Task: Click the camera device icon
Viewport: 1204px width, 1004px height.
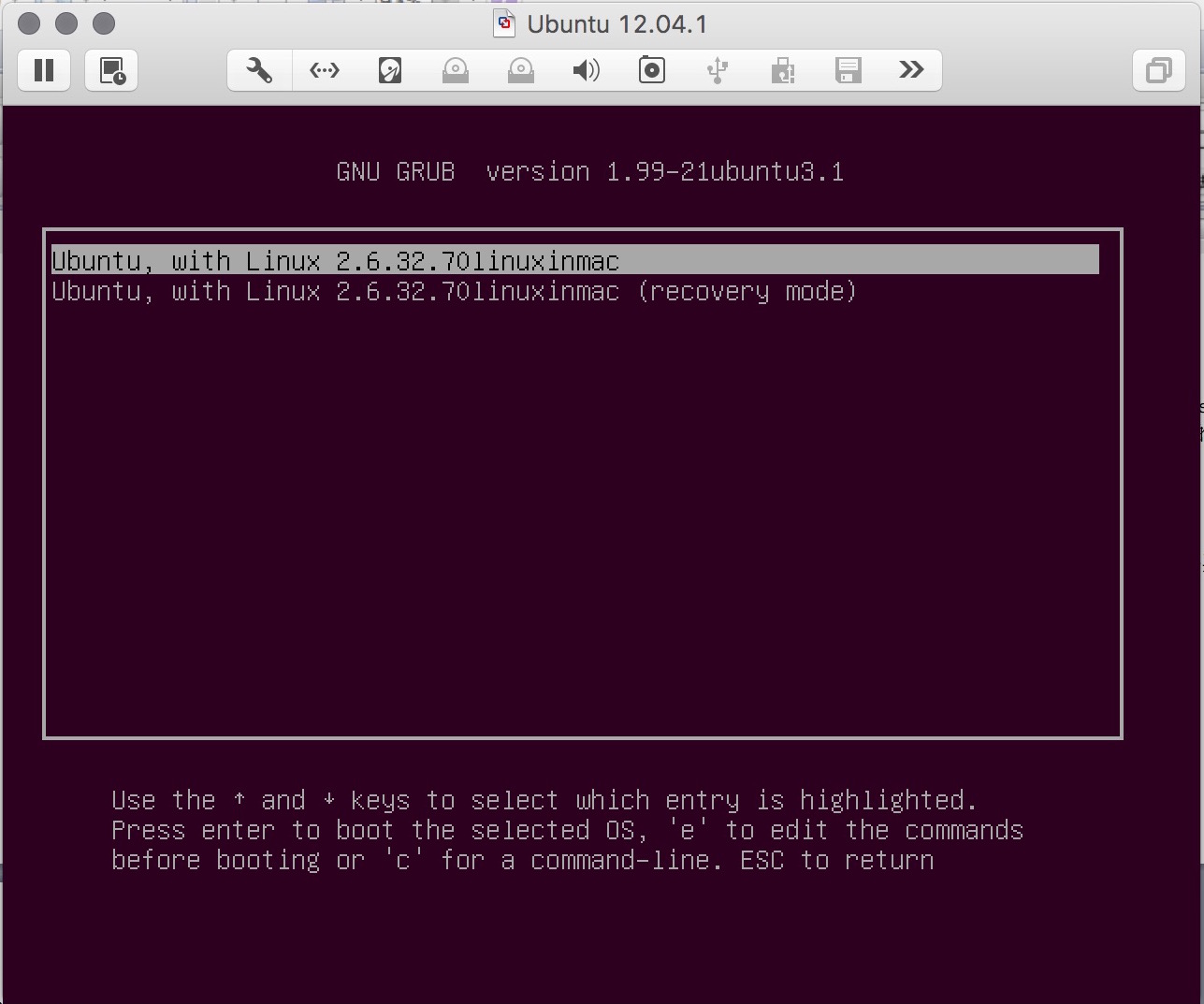Action: point(652,70)
